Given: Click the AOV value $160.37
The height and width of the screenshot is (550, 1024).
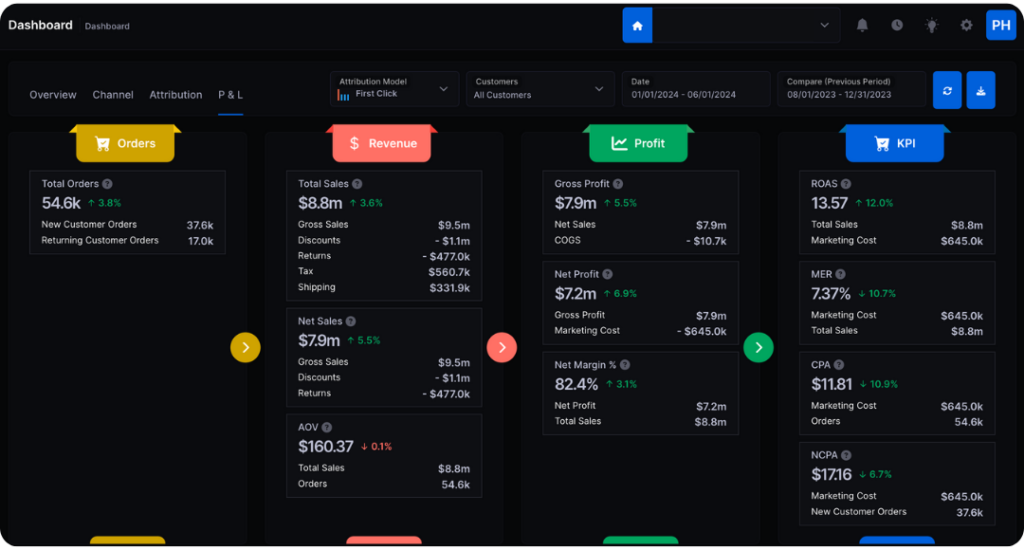Looking at the screenshot, I should (325, 447).
